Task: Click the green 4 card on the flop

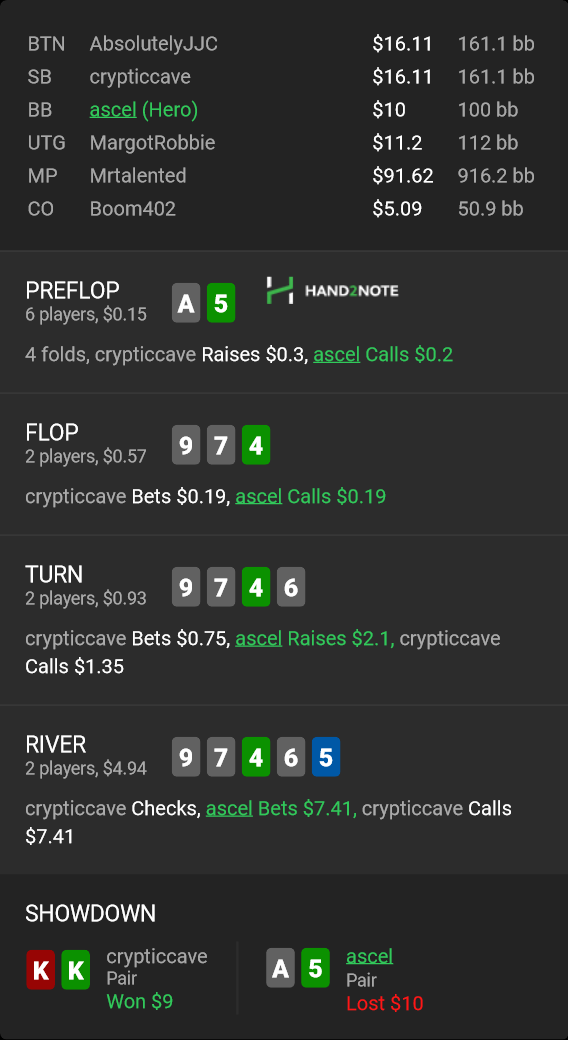Action: (x=256, y=445)
